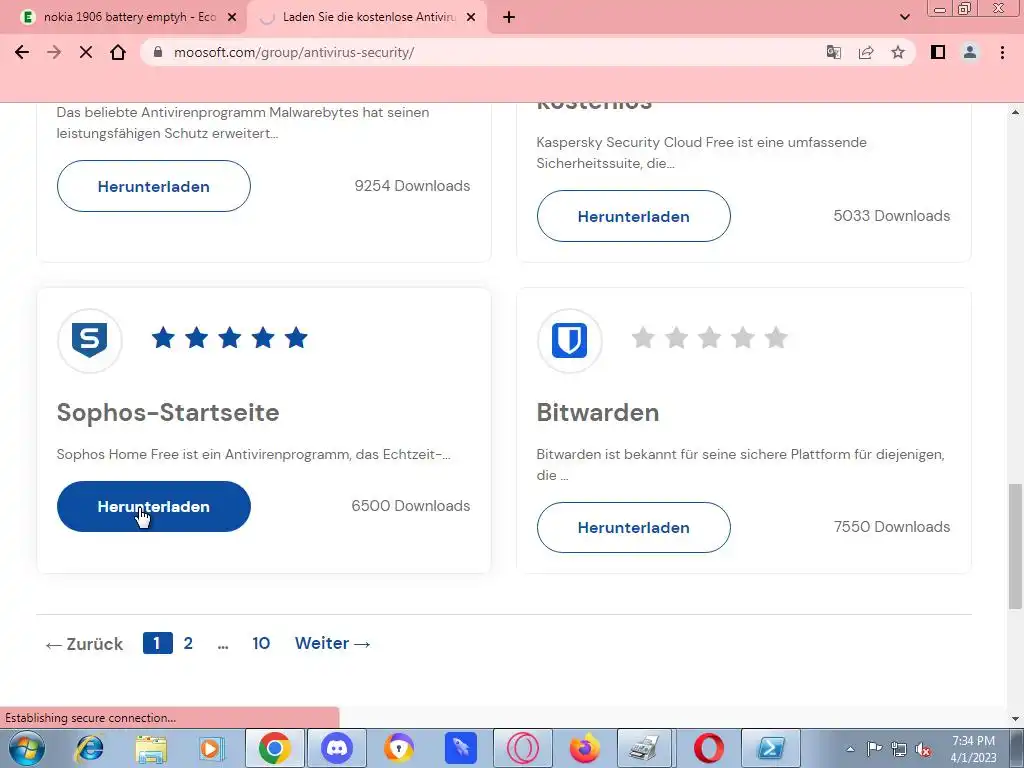This screenshot has width=1024, height=768.
Task: Click the muted volume tray icon
Action: pyautogui.click(x=923, y=749)
